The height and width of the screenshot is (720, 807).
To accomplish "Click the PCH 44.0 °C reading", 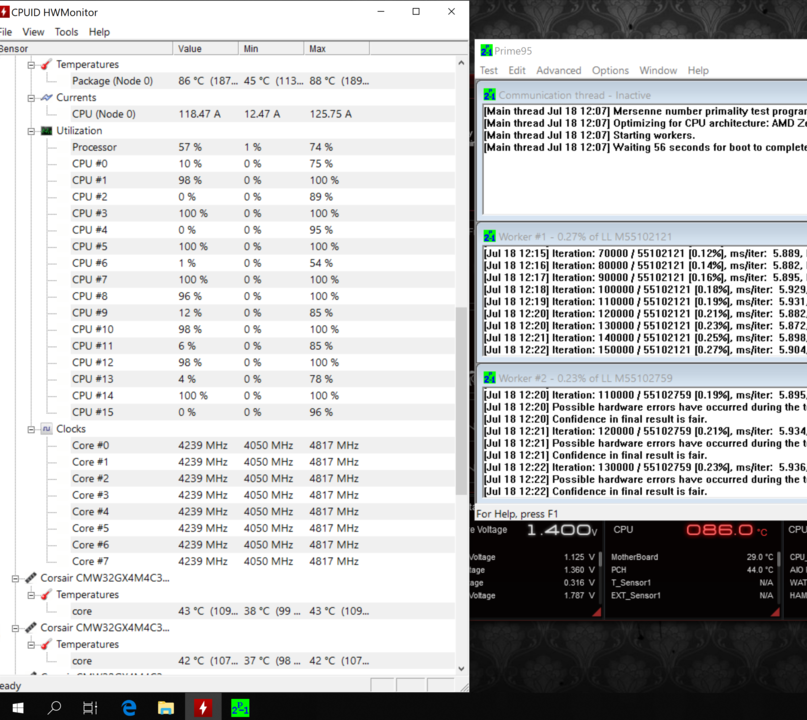I will coord(692,570).
